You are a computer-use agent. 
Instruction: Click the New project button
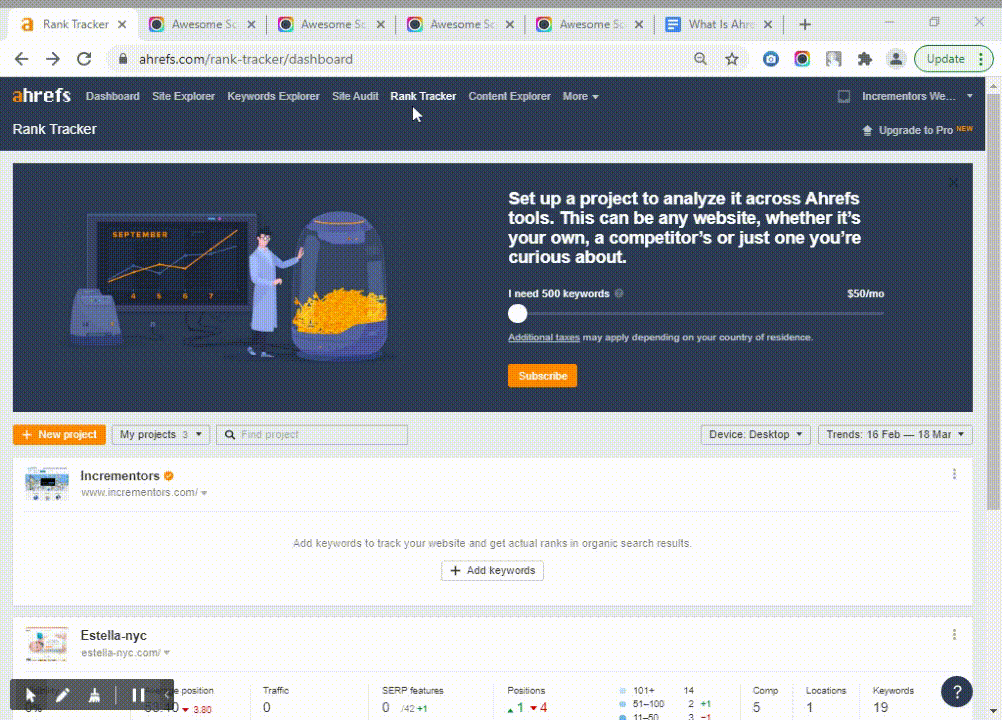click(59, 434)
